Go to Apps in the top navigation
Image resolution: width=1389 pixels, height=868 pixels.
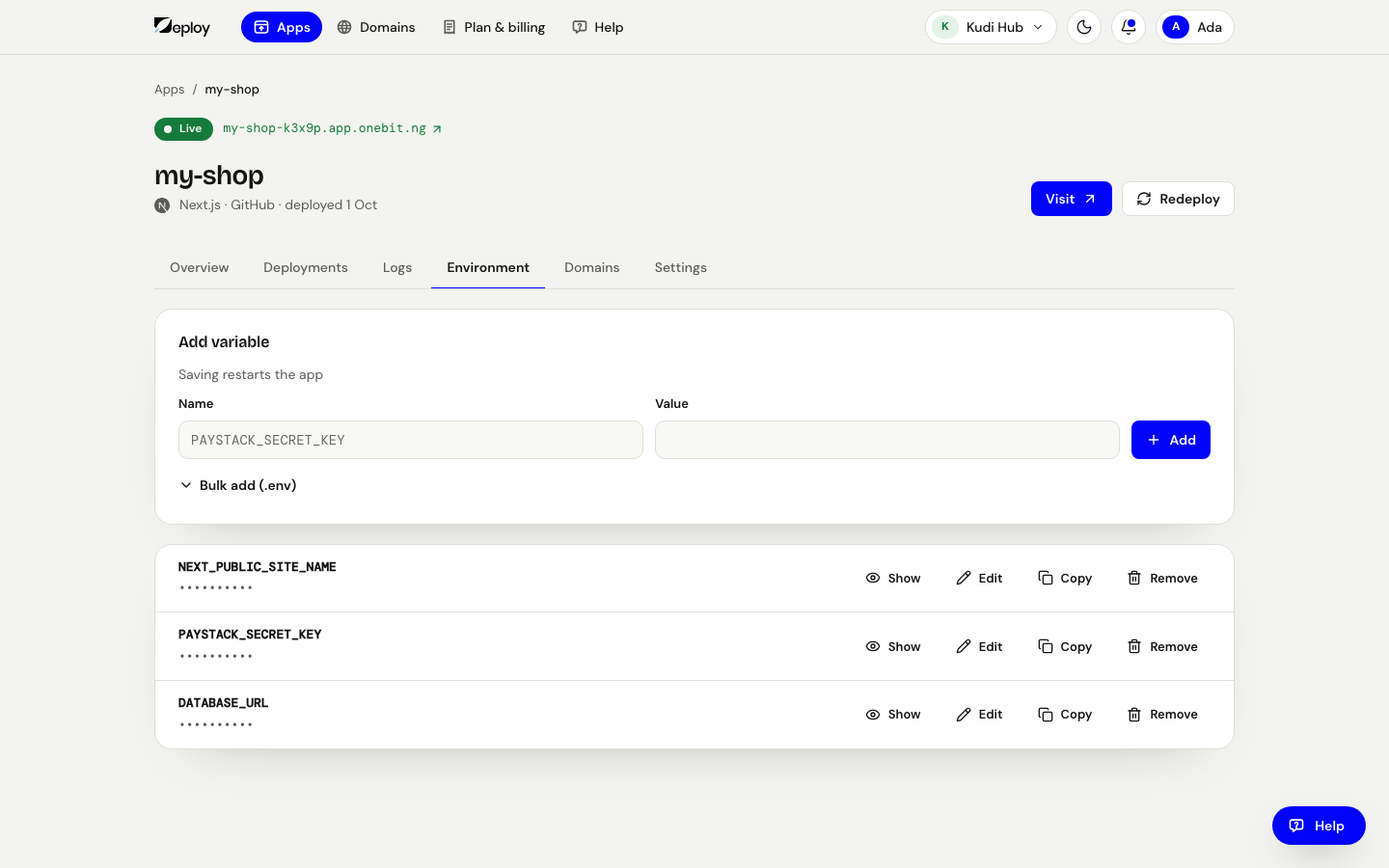[282, 27]
